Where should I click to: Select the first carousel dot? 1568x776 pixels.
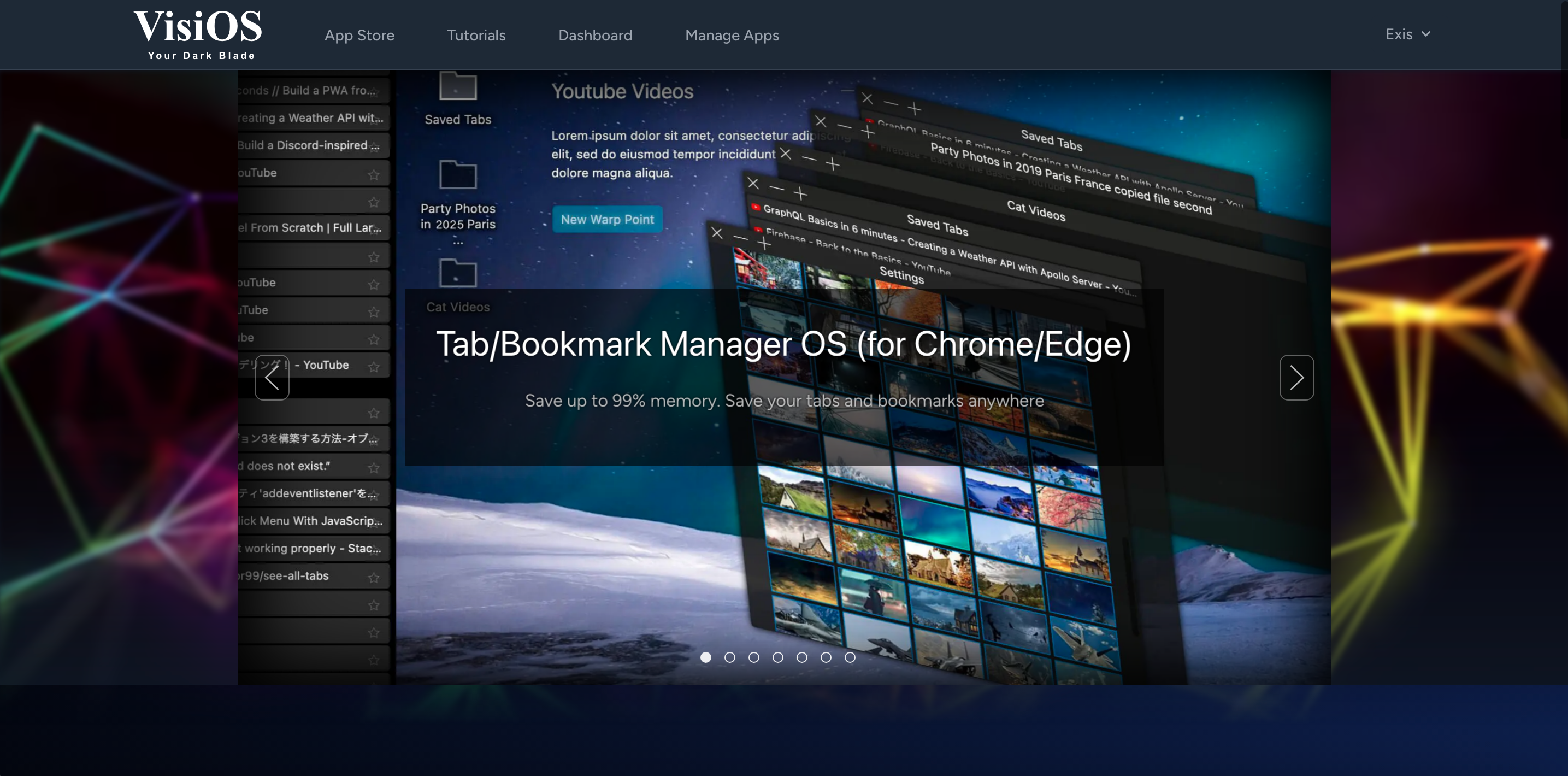pos(705,657)
